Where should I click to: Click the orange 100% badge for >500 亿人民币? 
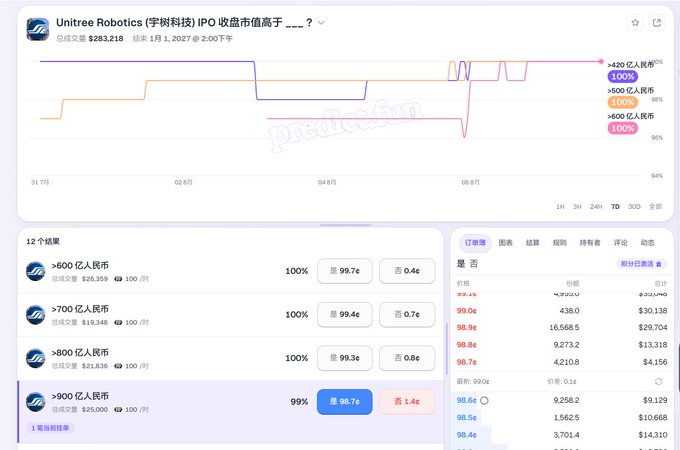point(622,102)
